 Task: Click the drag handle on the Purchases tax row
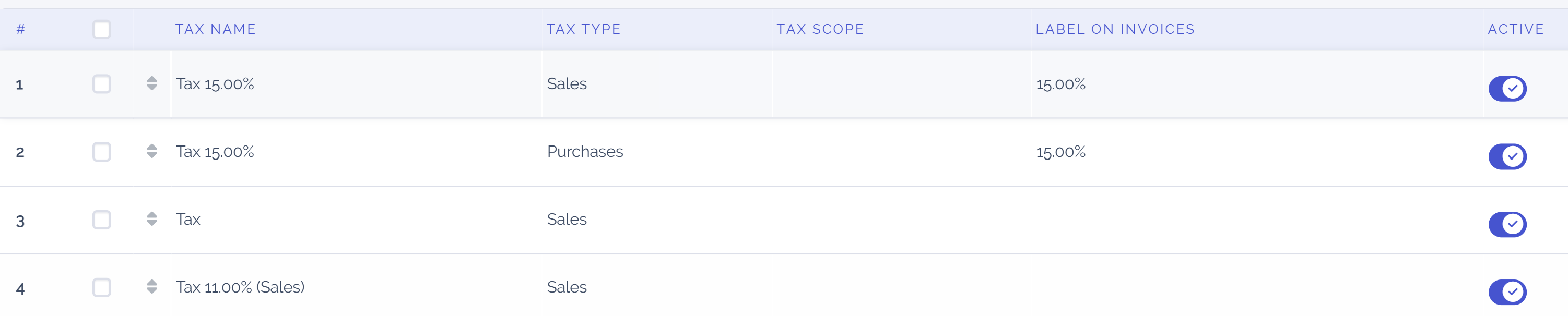tap(151, 152)
